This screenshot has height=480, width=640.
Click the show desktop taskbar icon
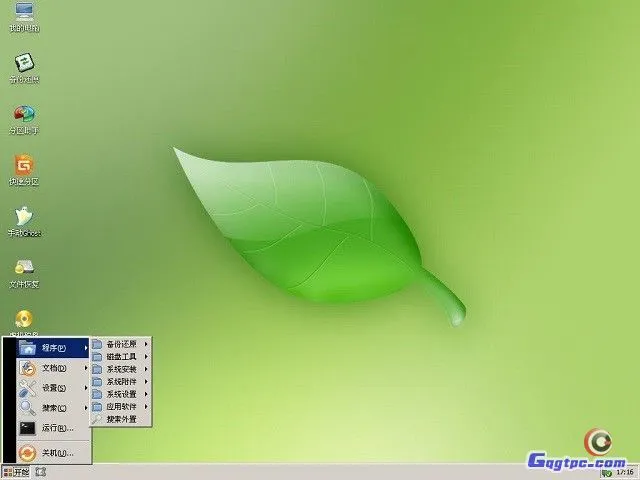click(40, 472)
